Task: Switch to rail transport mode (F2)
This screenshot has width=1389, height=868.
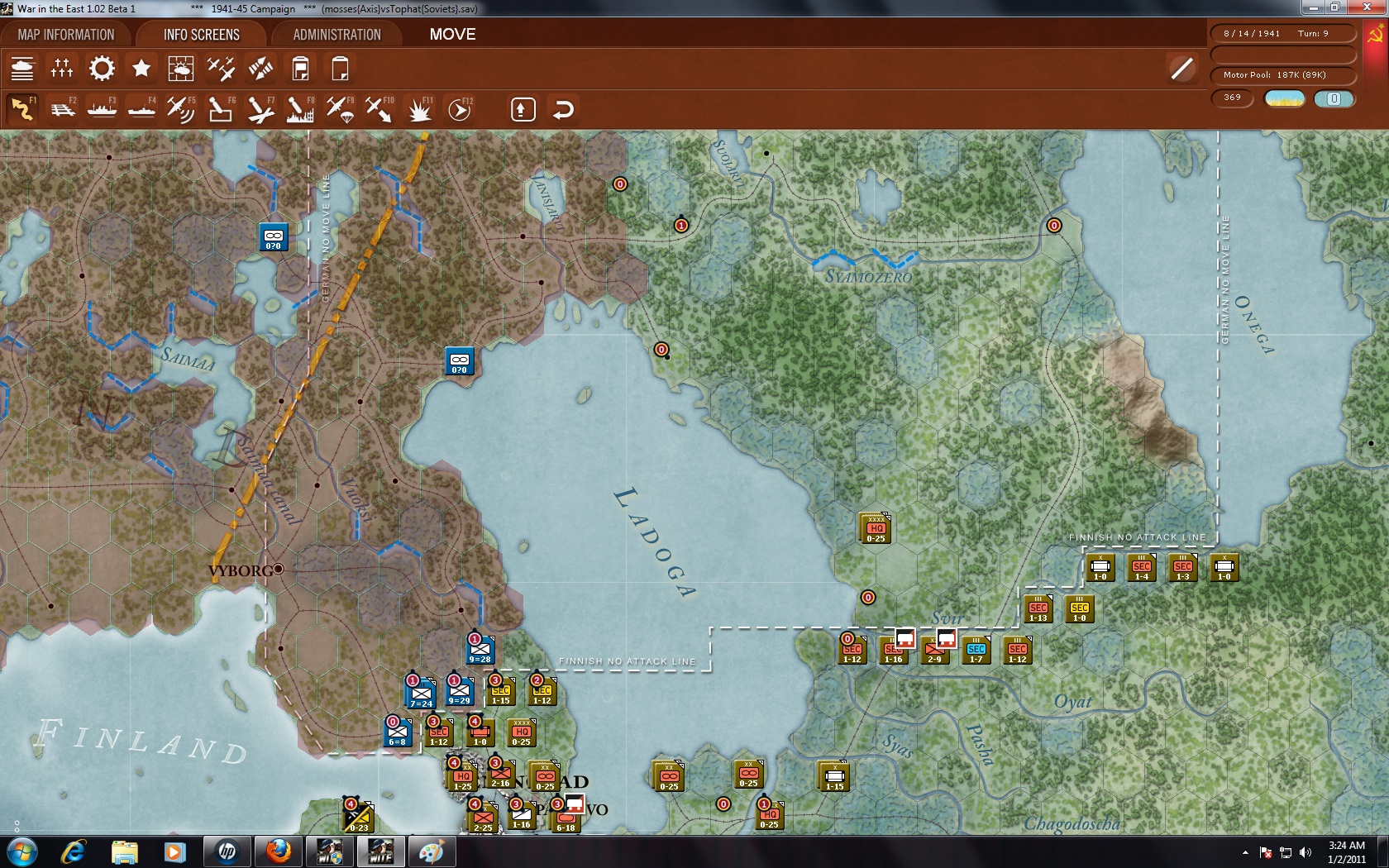Action: click(62, 108)
